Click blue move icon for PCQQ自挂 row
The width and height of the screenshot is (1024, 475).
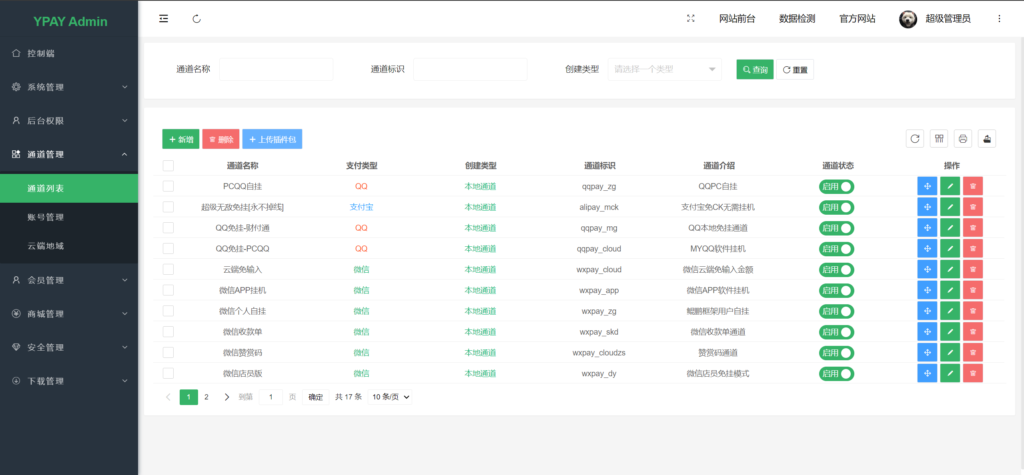(927, 186)
